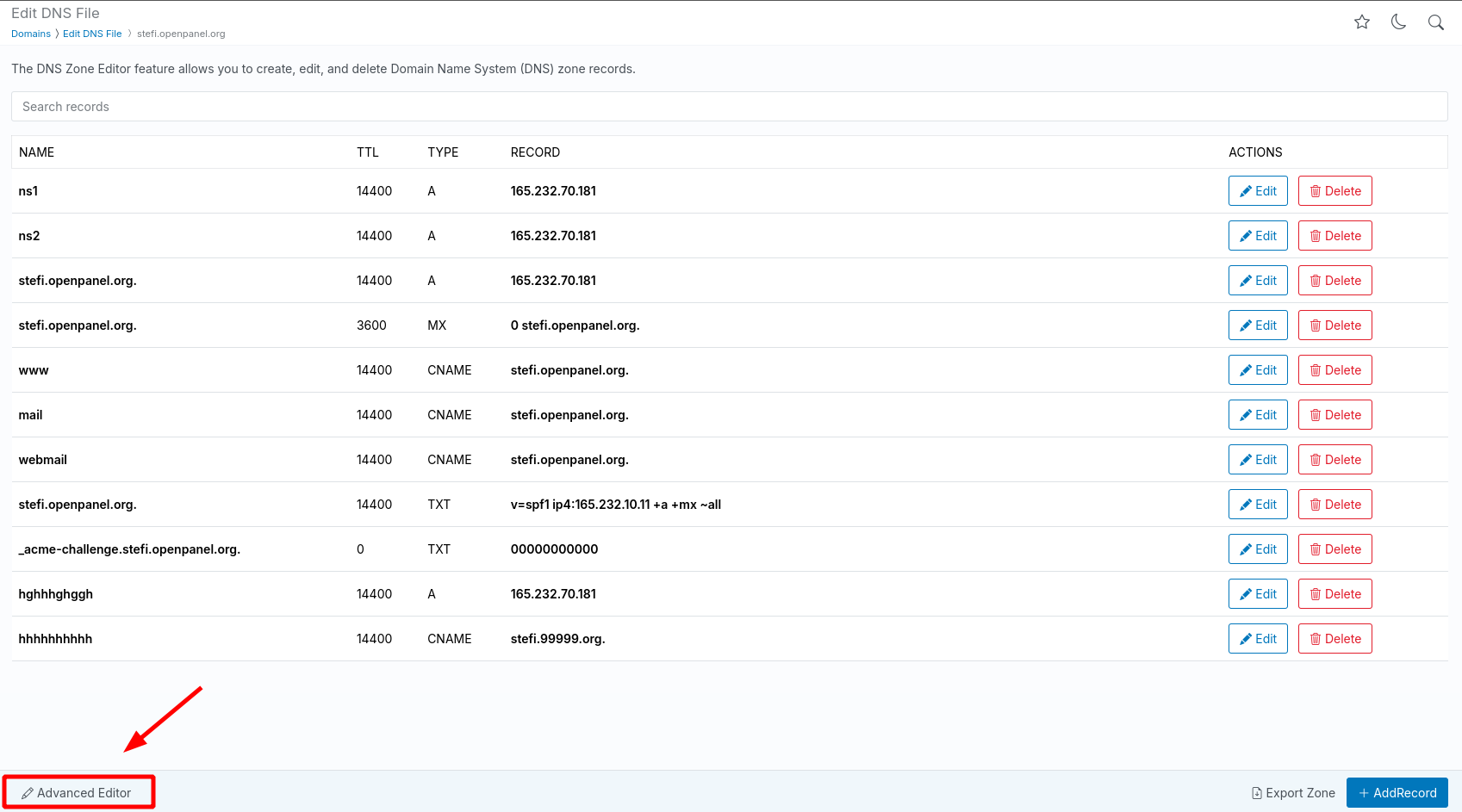
Task: Edit the ns2 A record
Action: 1258,236
